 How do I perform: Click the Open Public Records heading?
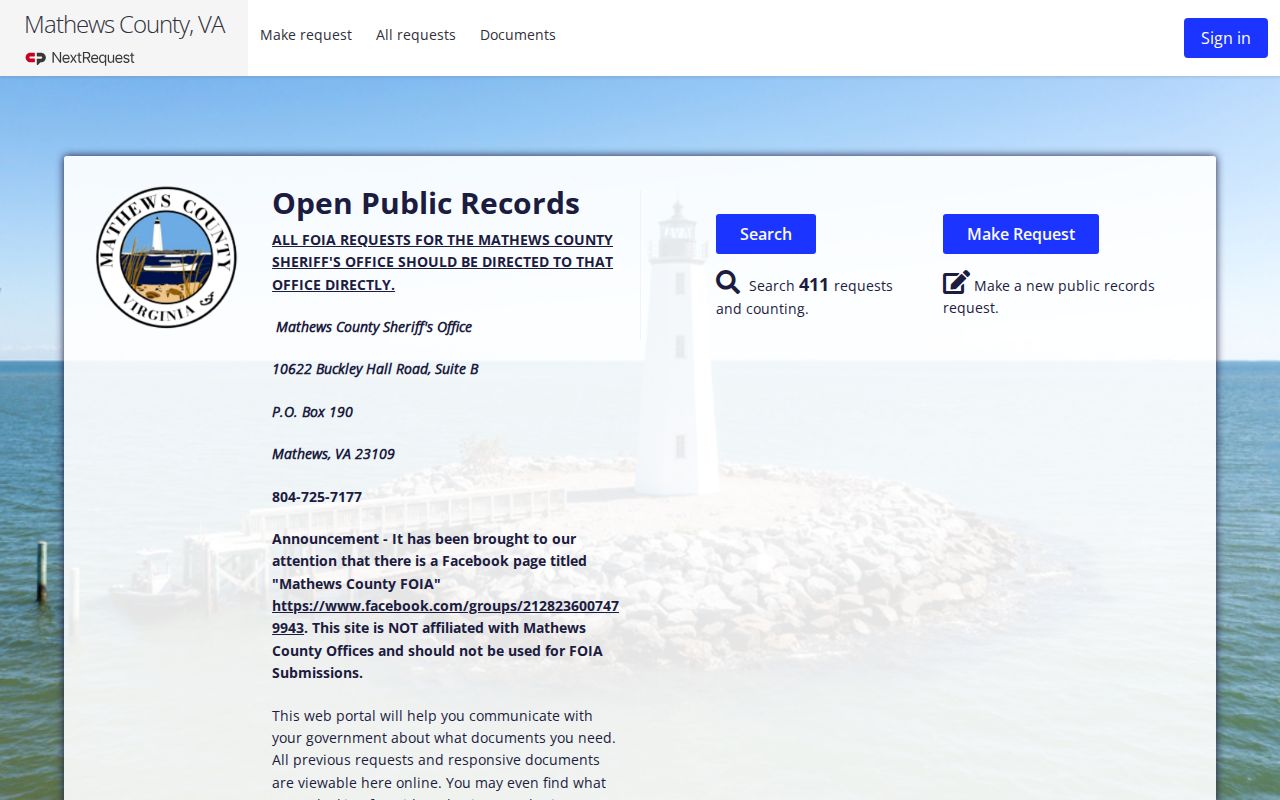[426, 203]
